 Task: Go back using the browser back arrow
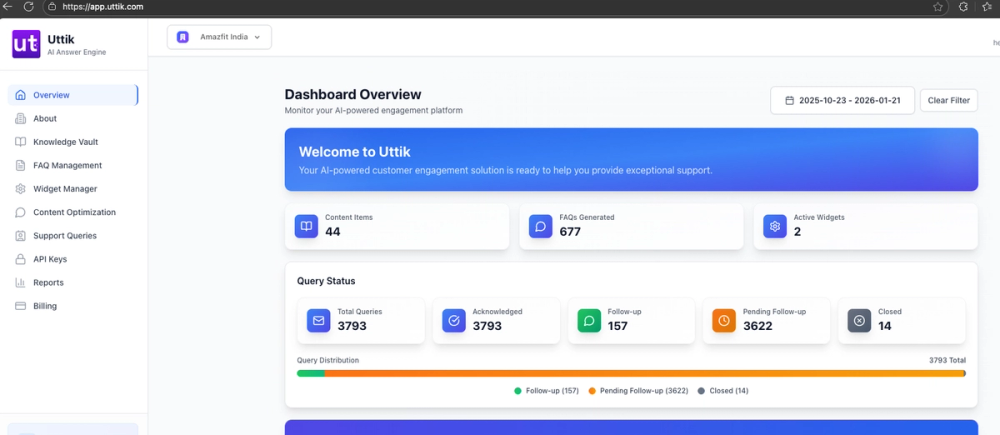[8, 6]
